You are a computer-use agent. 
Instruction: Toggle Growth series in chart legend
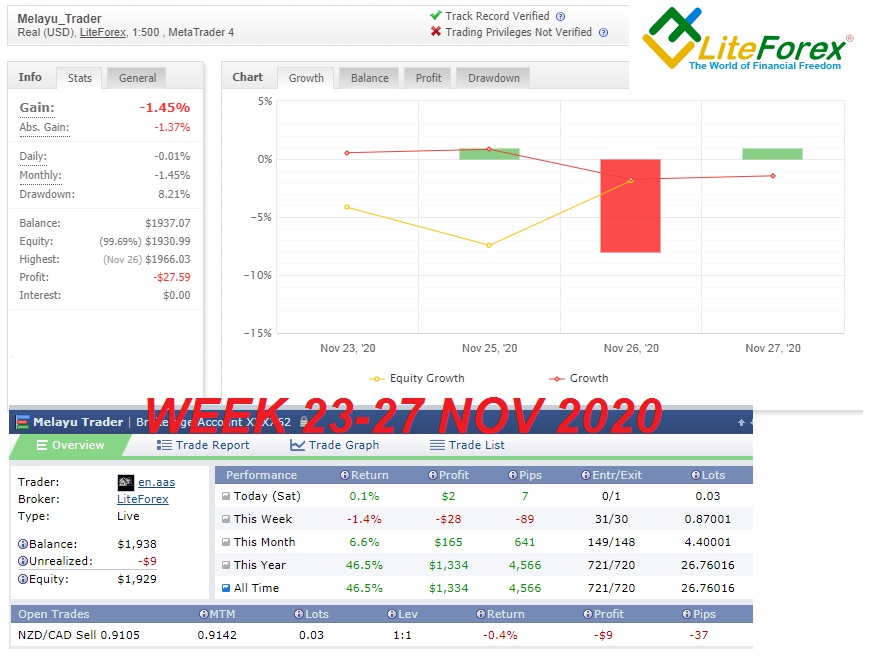[x=579, y=379]
